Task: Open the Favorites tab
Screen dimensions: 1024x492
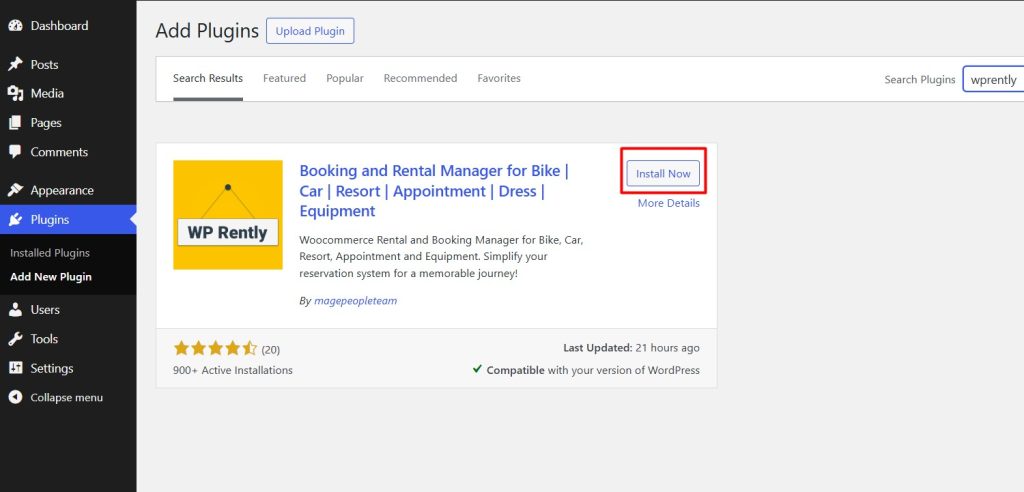Action: [498, 78]
